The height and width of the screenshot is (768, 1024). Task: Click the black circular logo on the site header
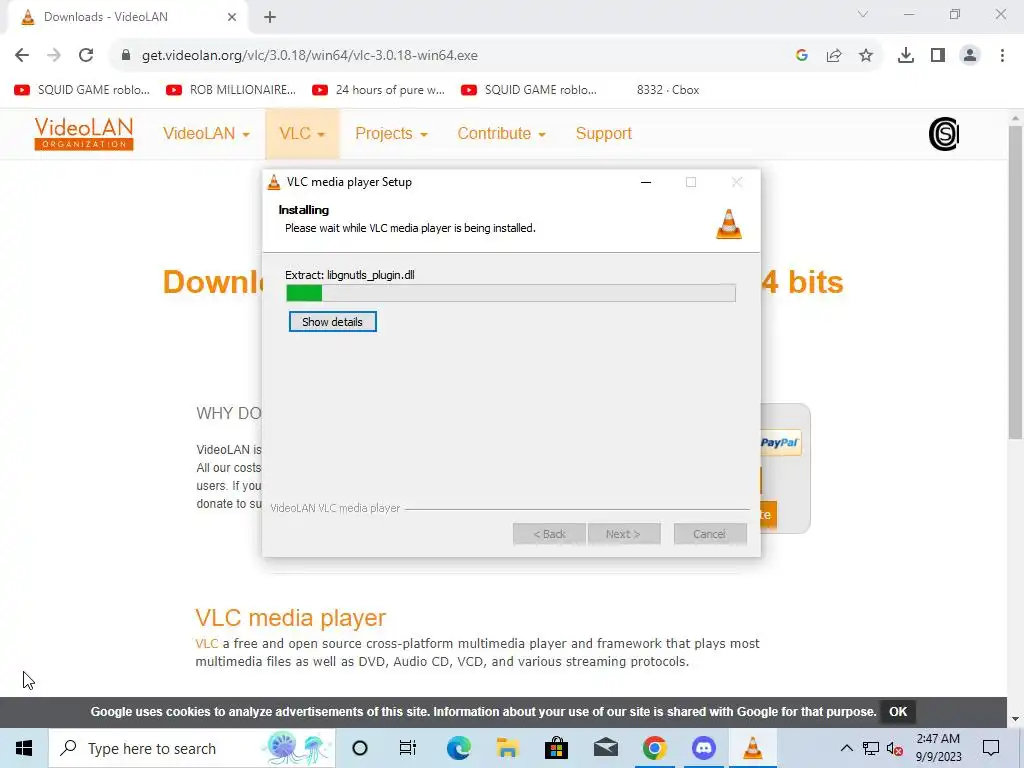click(x=944, y=134)
